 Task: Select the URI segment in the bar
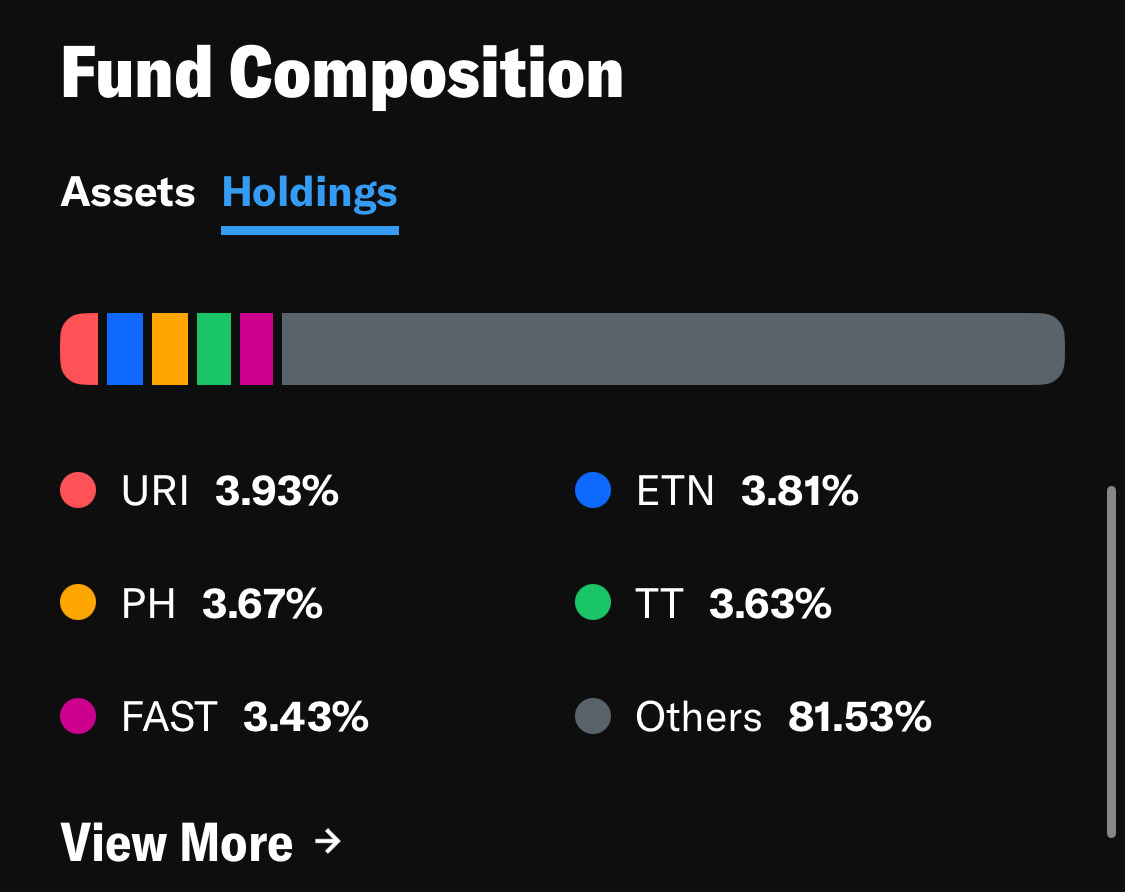(78, 349)
